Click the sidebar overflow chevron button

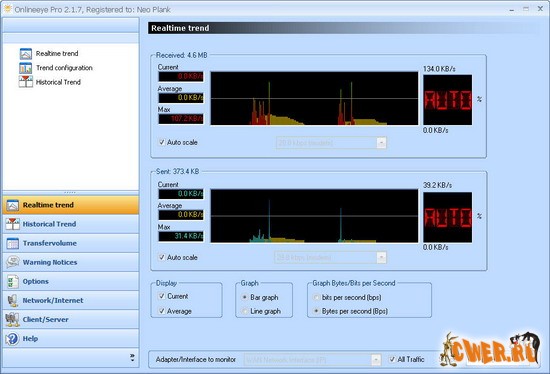(x=132, y=358)
